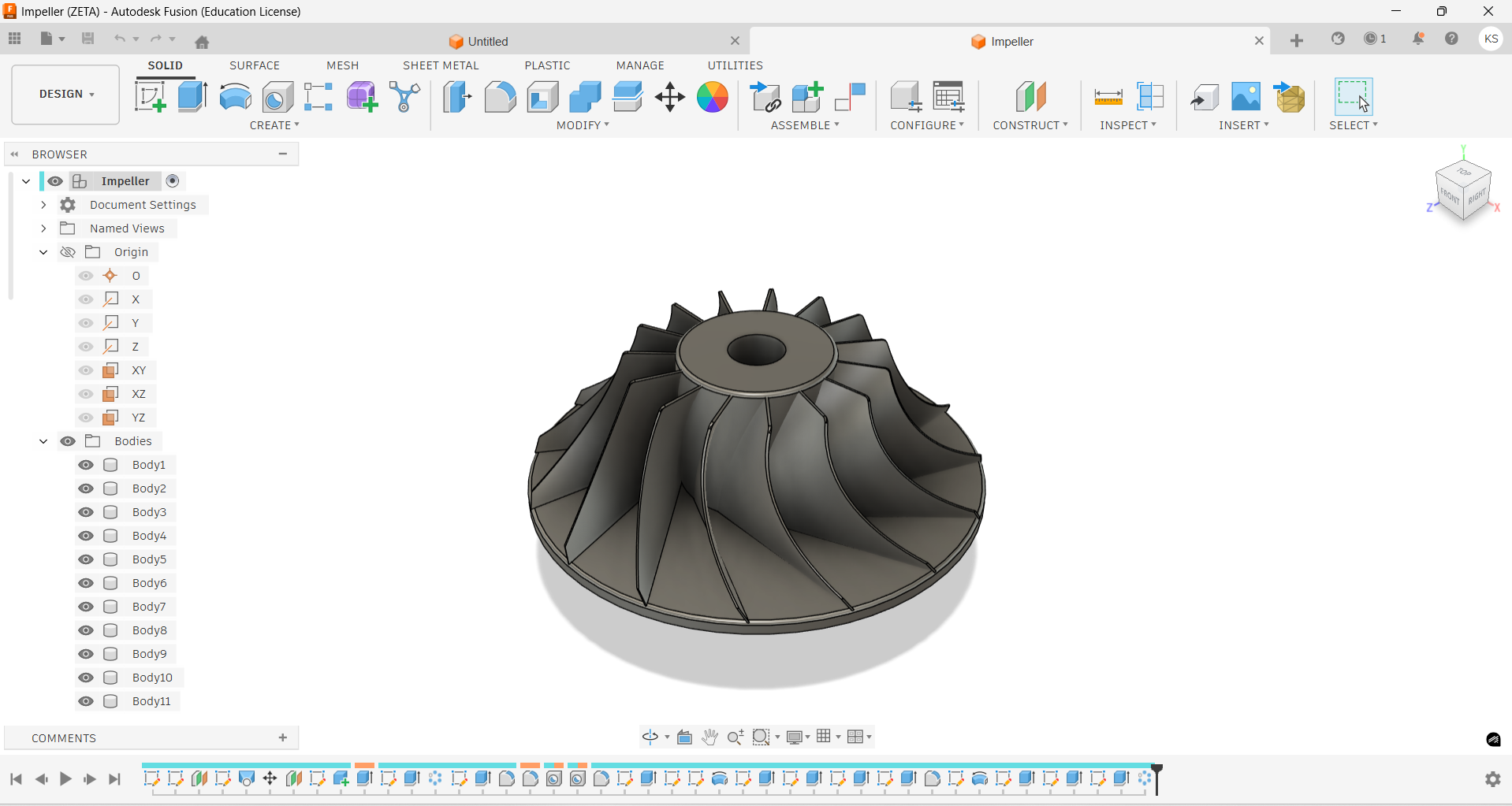Minimize the BROWSER panel

pos(283,154)
